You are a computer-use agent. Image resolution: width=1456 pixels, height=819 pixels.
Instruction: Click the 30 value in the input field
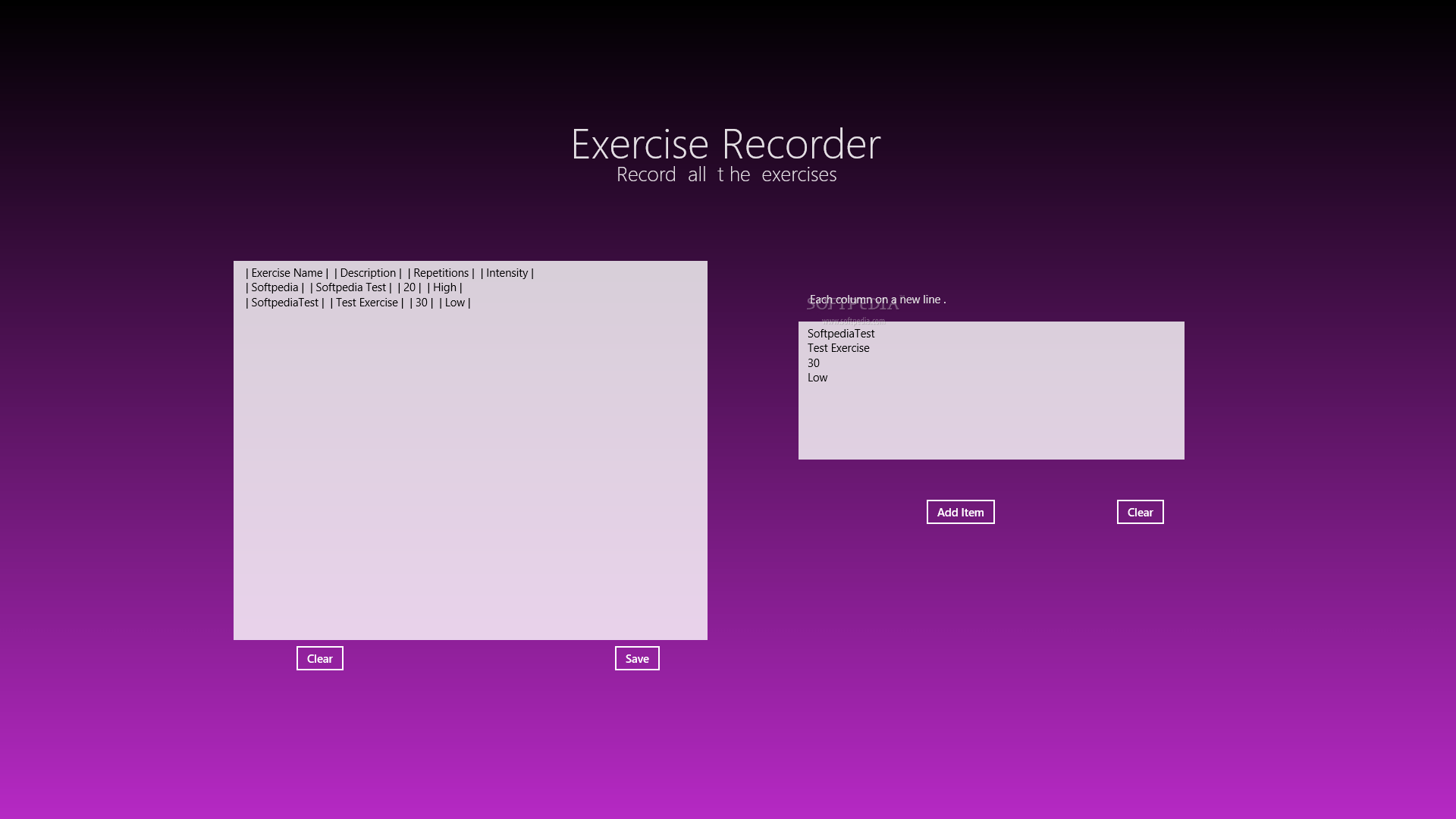point(813,362)
